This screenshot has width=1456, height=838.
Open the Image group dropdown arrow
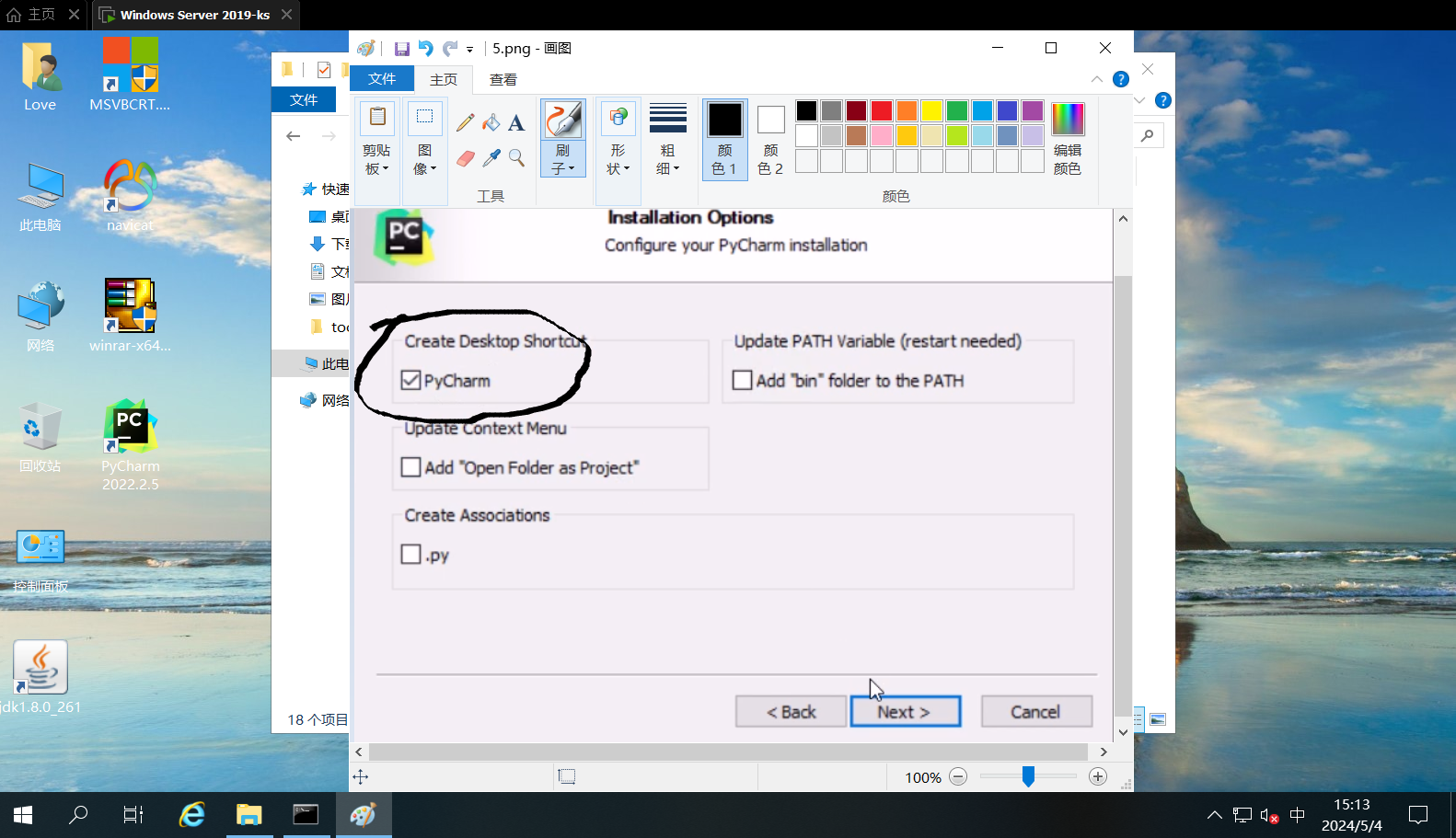tap(433, 169)
